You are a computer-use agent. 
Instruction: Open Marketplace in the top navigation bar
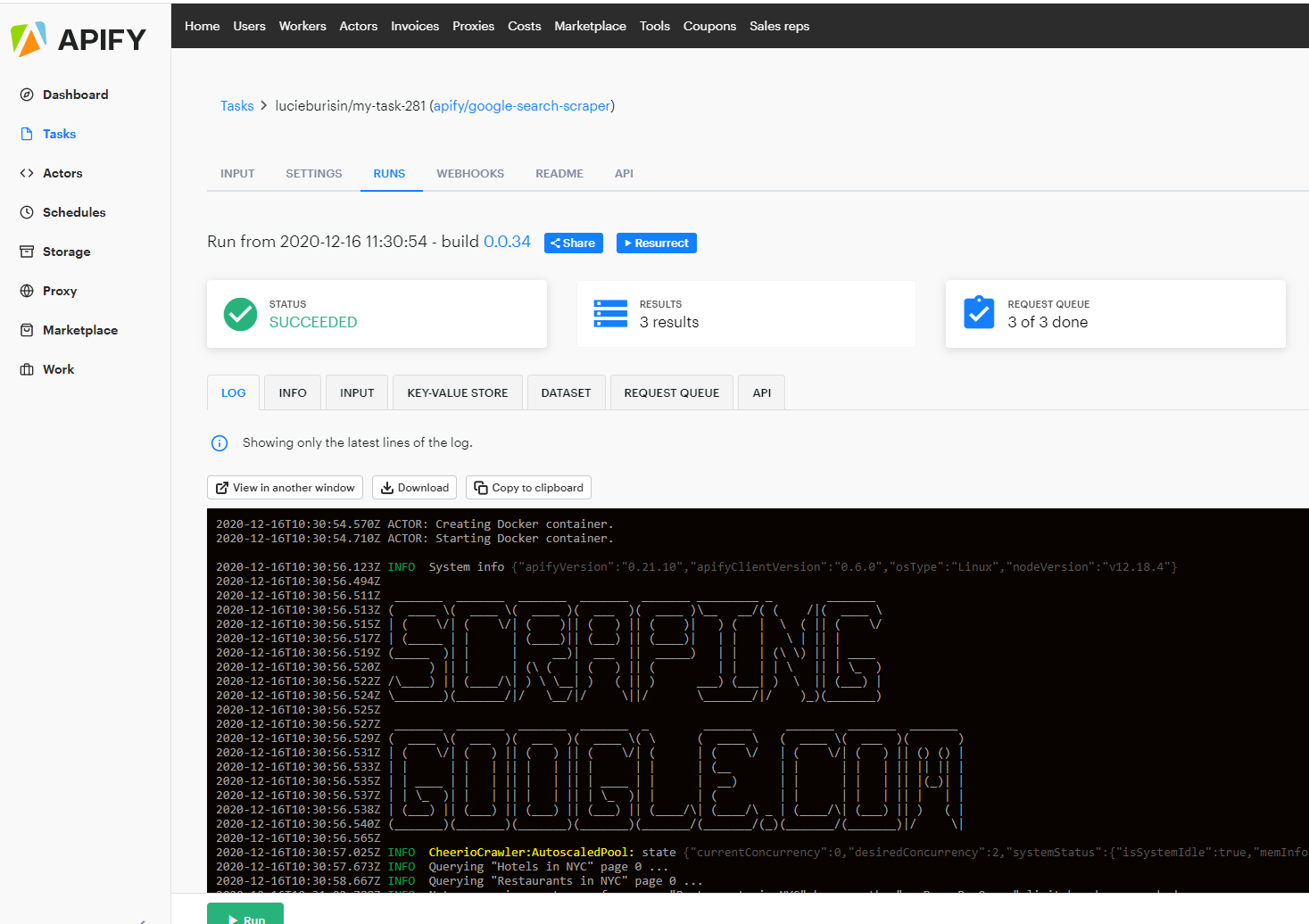tap(590, 26)
